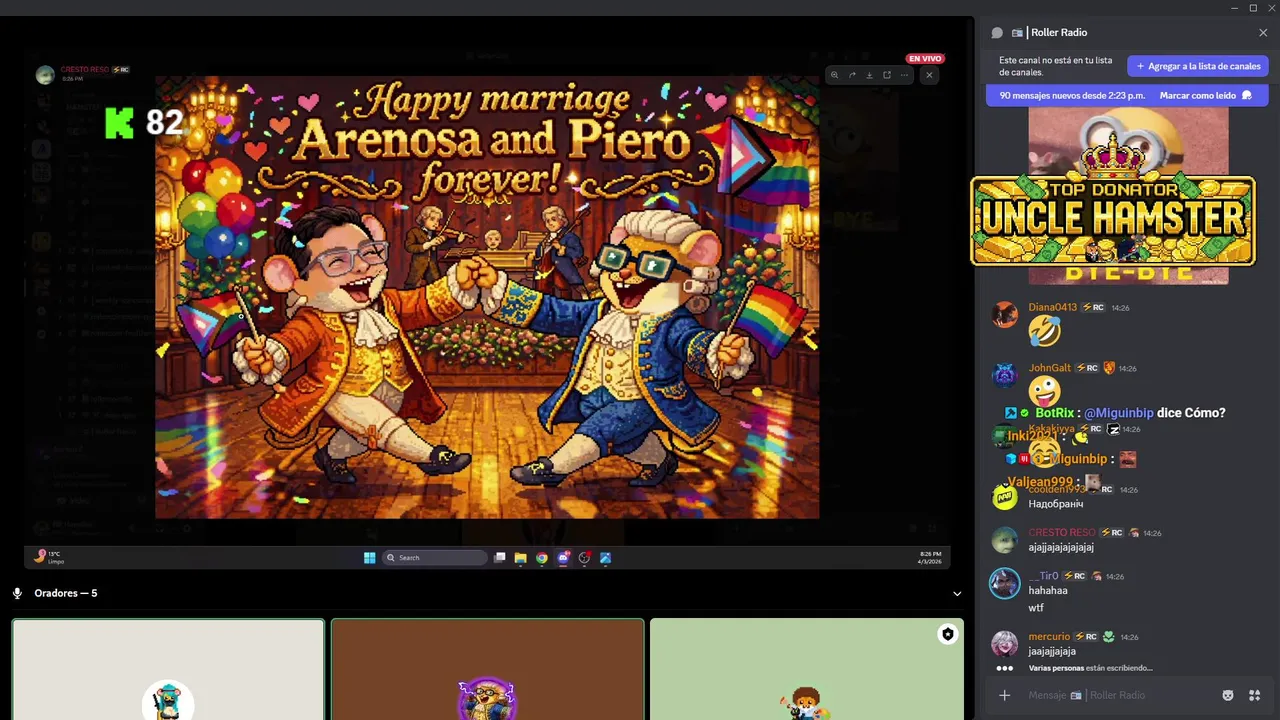The height and width of the screenshot is (720, 1280).
Task: Click mercurio's avatar
Action: click(1005, 644)
